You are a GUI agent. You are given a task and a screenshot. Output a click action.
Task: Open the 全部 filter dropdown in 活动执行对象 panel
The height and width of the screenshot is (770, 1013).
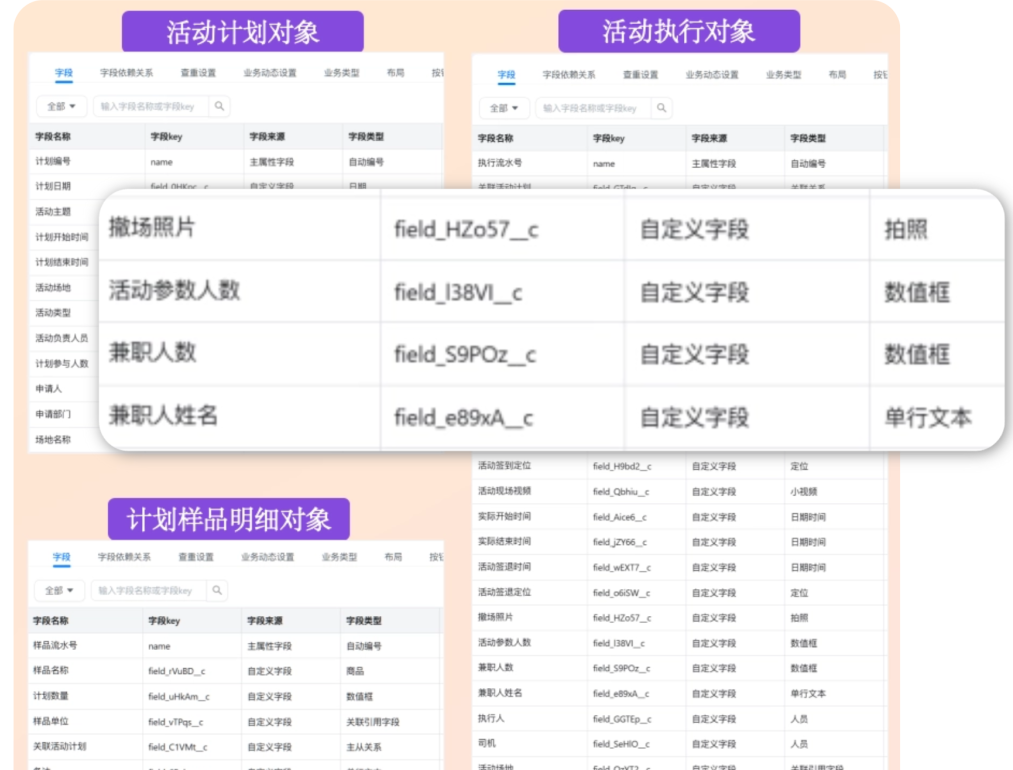pyautogui.click(x=504, y=107)
